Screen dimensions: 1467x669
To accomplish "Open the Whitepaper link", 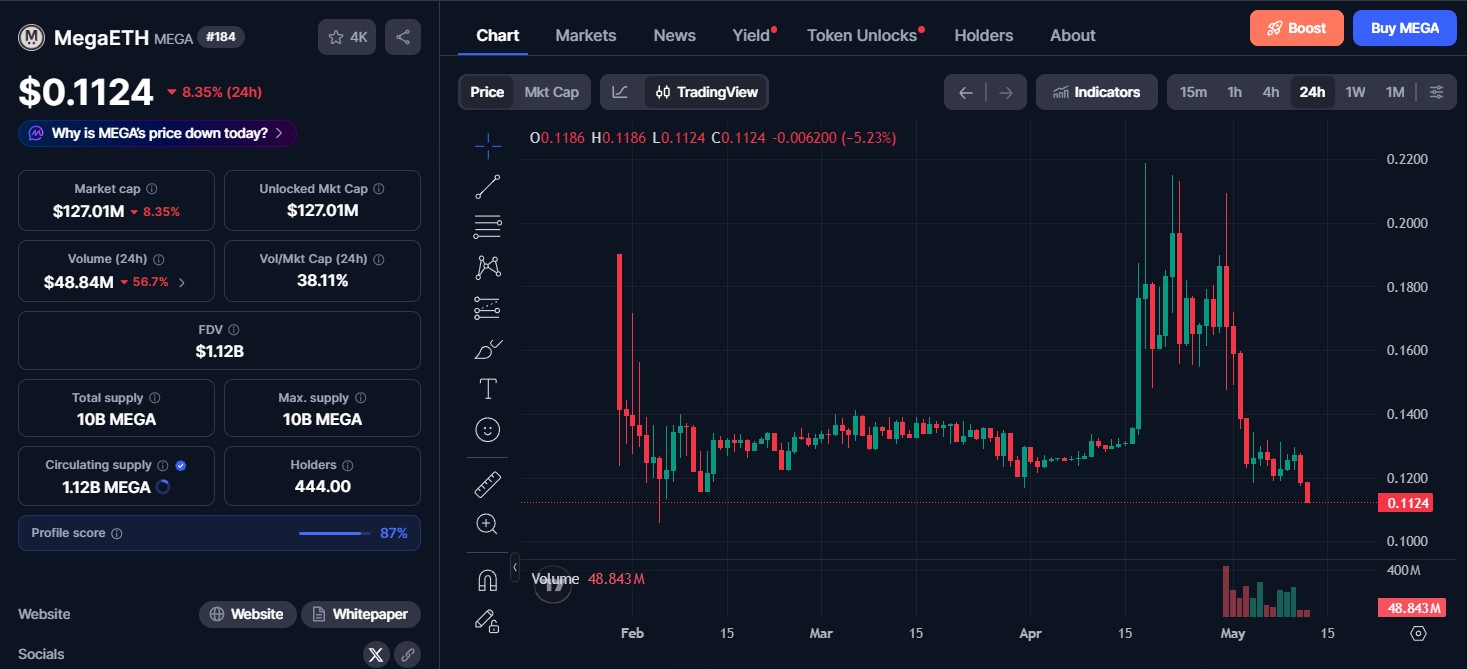I will (361, 614).
